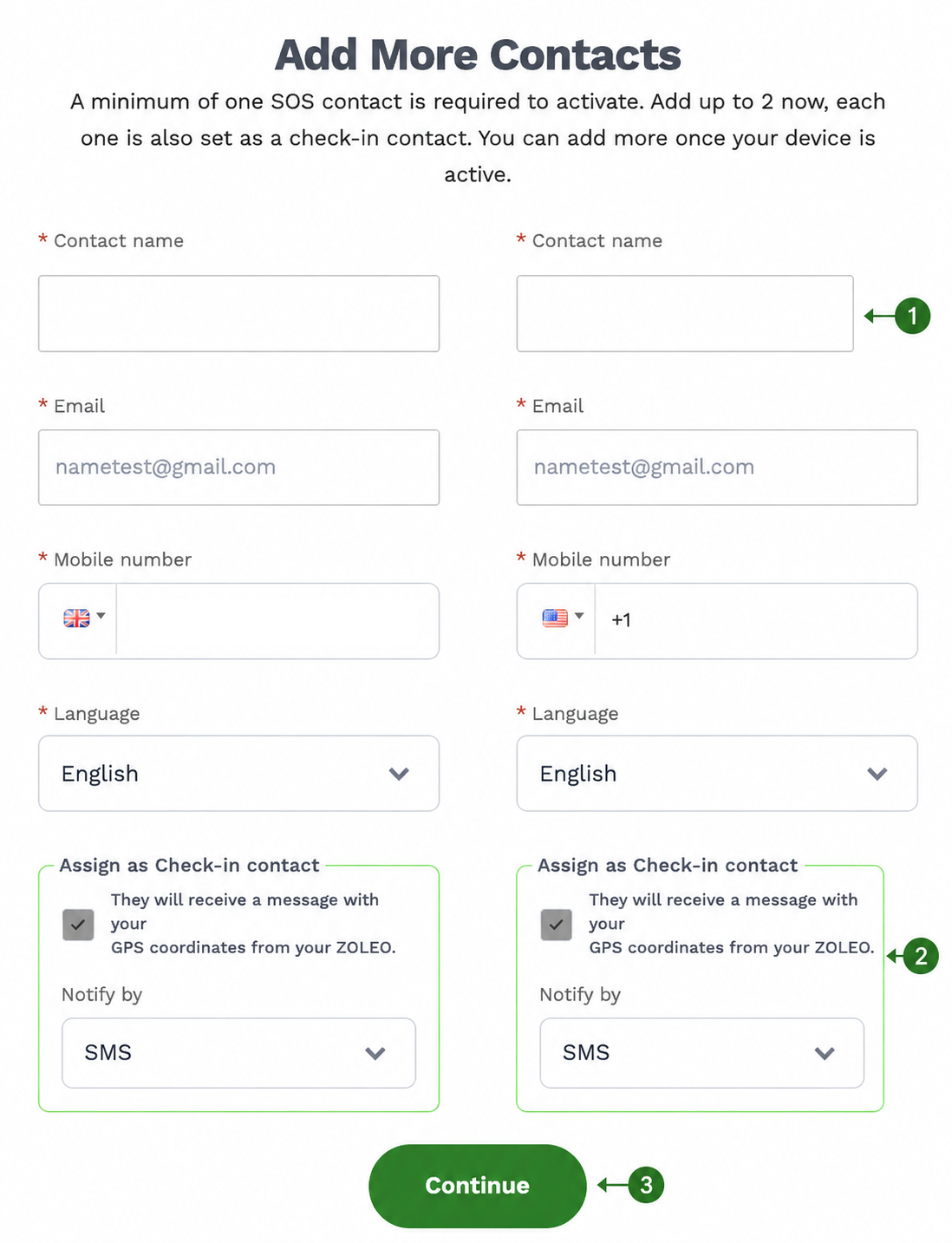Open the left Notify by SMS dropdown
The width and height of the screenshot is (952, 1243).
(238, 1053)
